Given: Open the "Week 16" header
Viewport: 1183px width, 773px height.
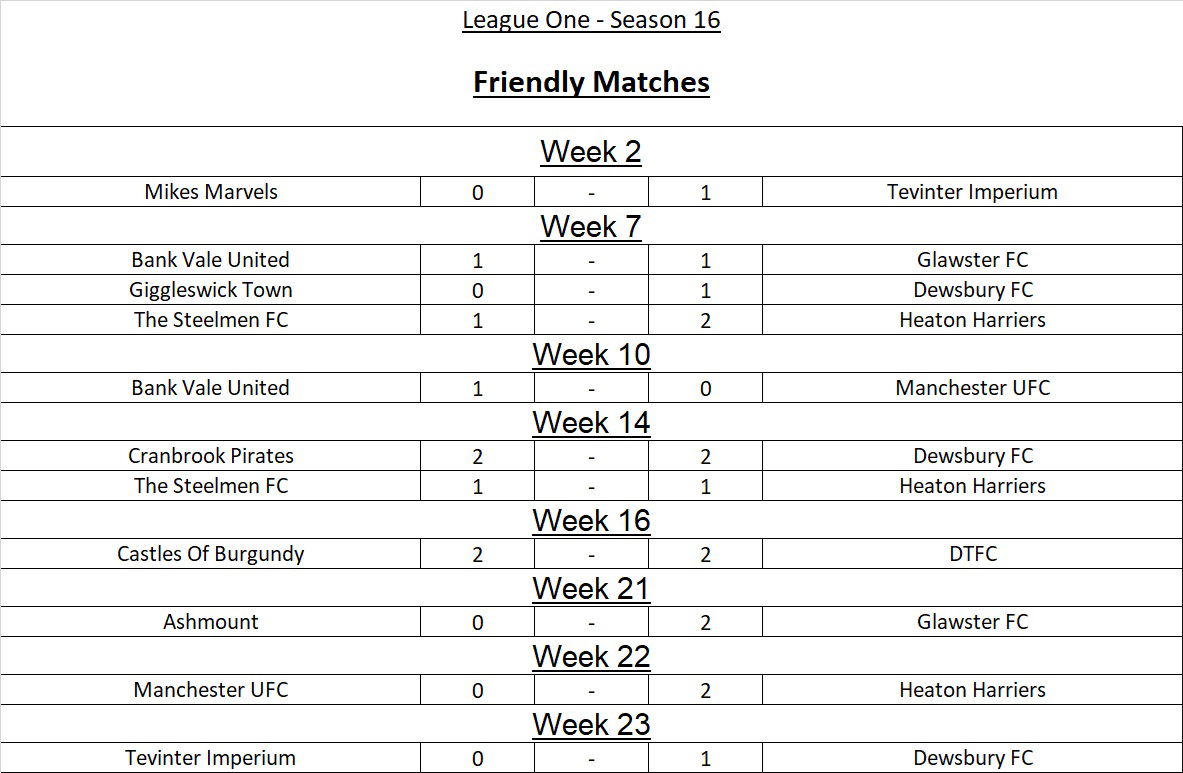Looking at the screenshot, I should pos(591,521).
